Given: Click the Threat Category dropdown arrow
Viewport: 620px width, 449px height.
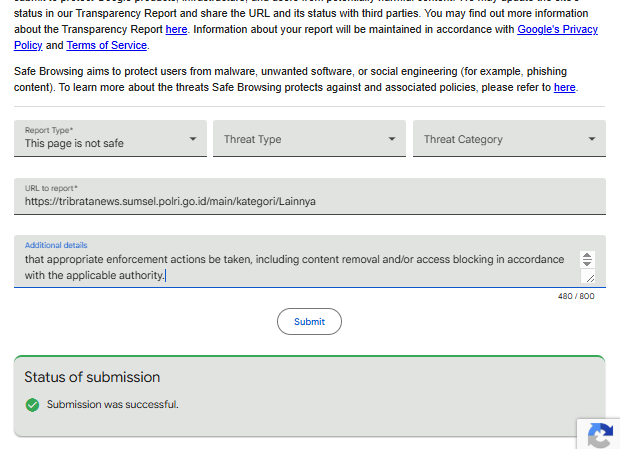Looking at the screenshot, I should [592, 139].
